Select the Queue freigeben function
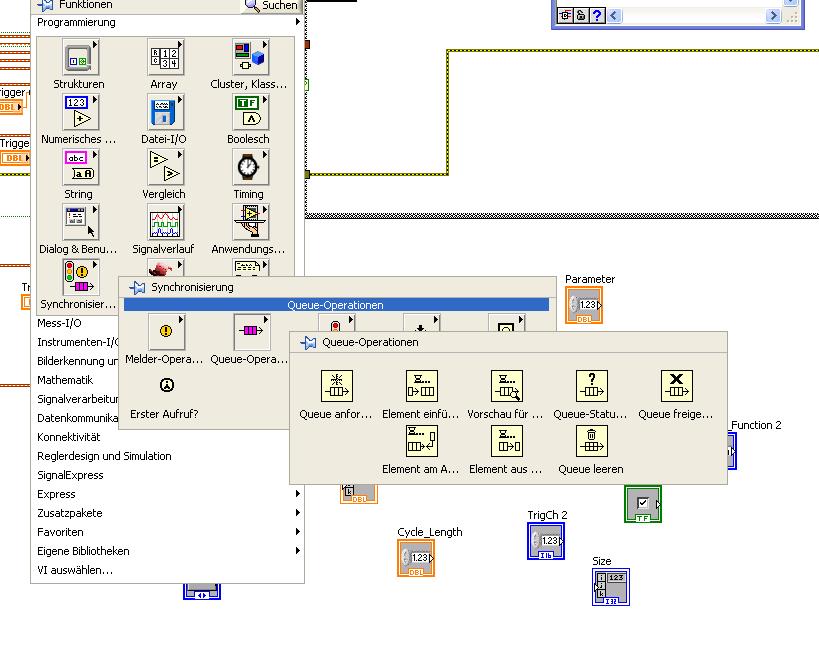Viewport: 819px width, 647px height. (677, 386)
